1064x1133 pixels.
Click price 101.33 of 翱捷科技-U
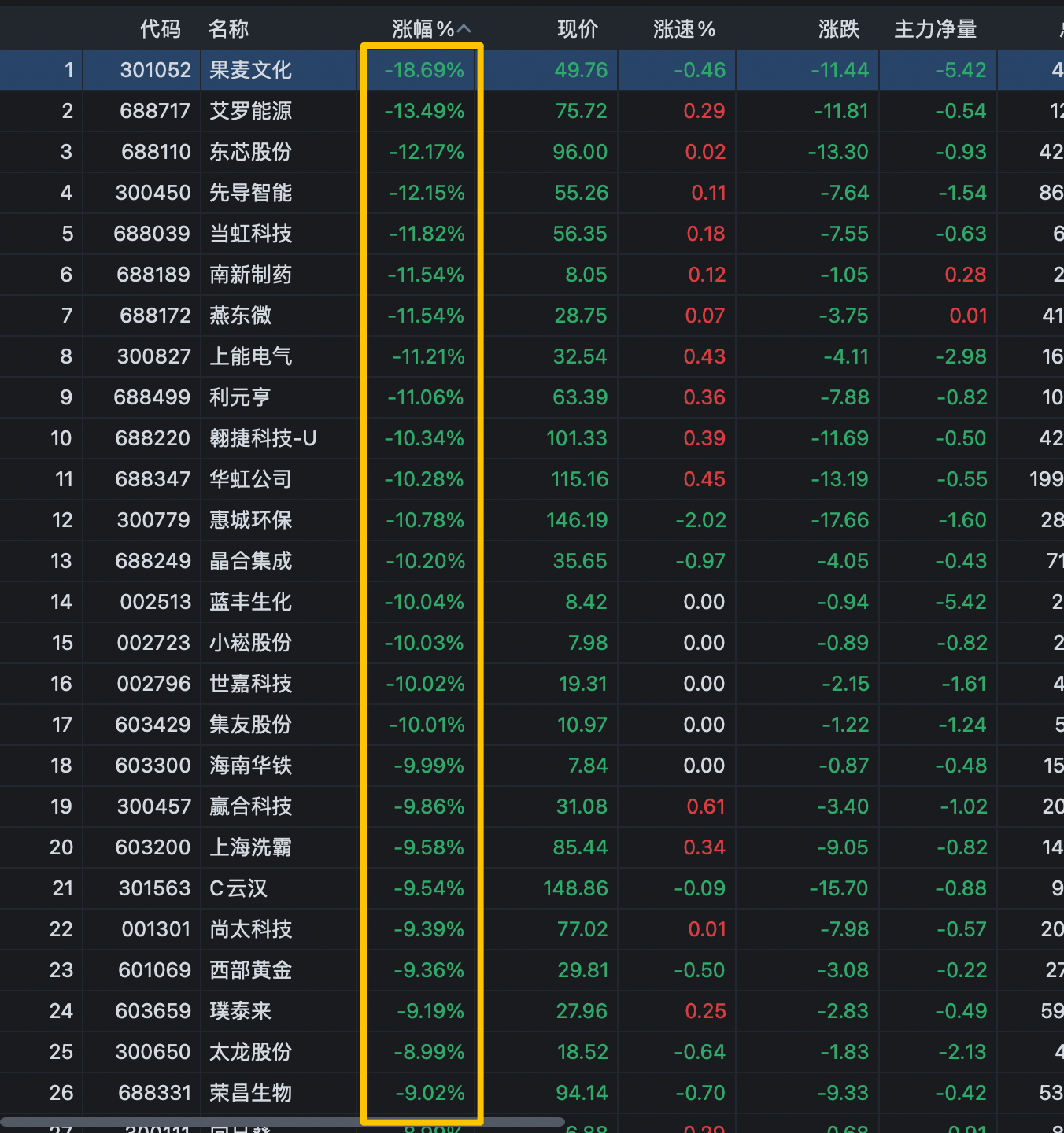coord(577,438)
